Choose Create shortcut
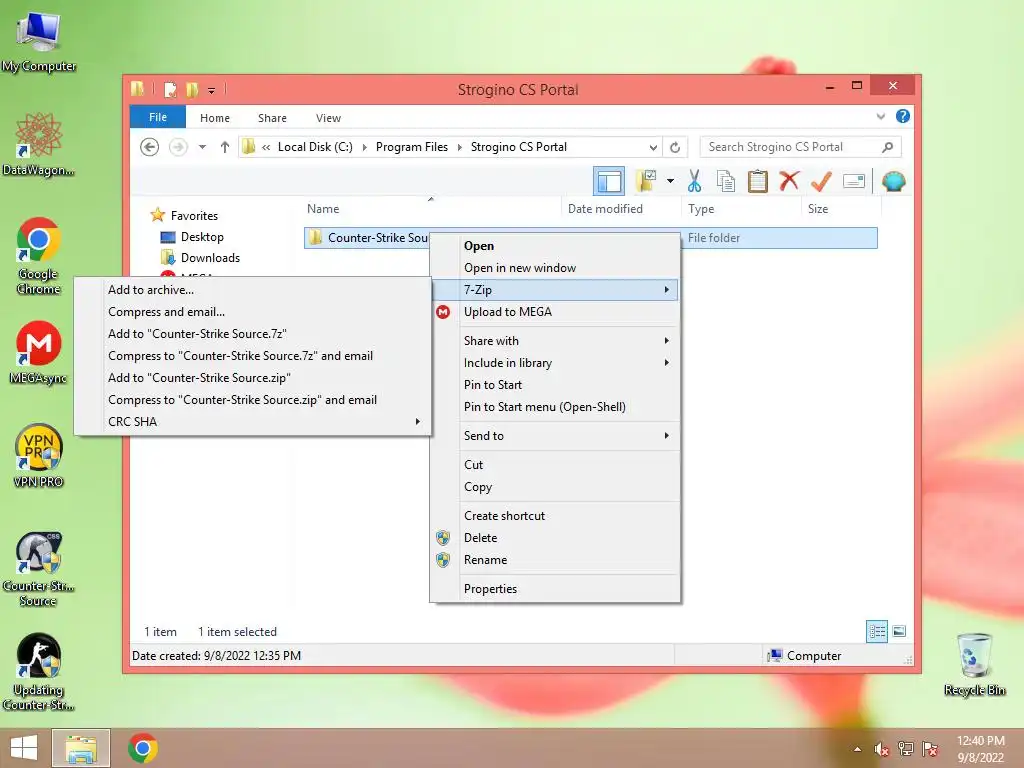Viewport: 1024px width, 768px height. (x=554, y=515)
